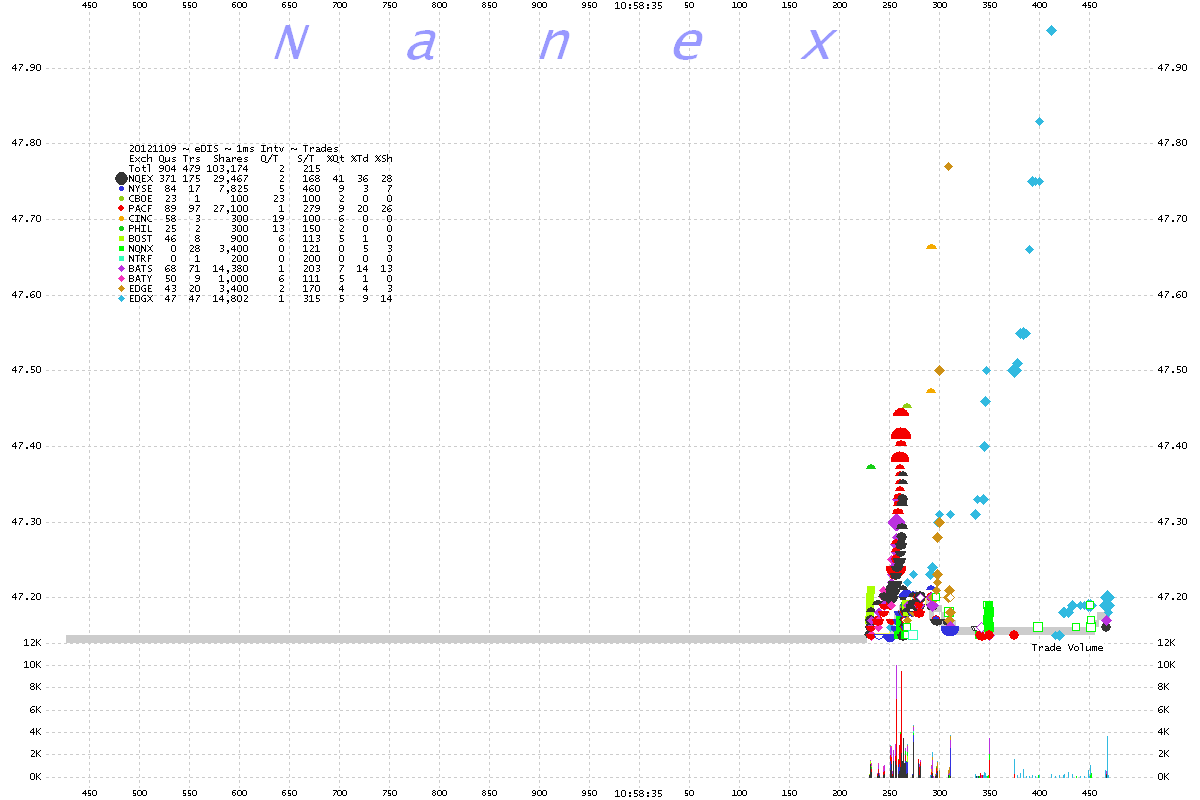Click the NYSE blue dot legend marker
Viewport: 1200px width, 800px height.
tap(121, 188)
